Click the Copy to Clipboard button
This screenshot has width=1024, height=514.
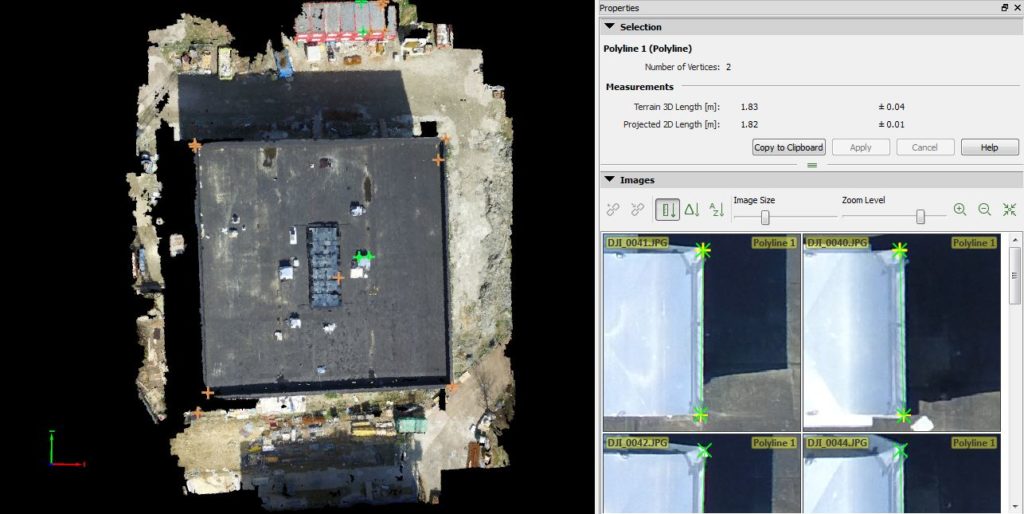(789, 147)
